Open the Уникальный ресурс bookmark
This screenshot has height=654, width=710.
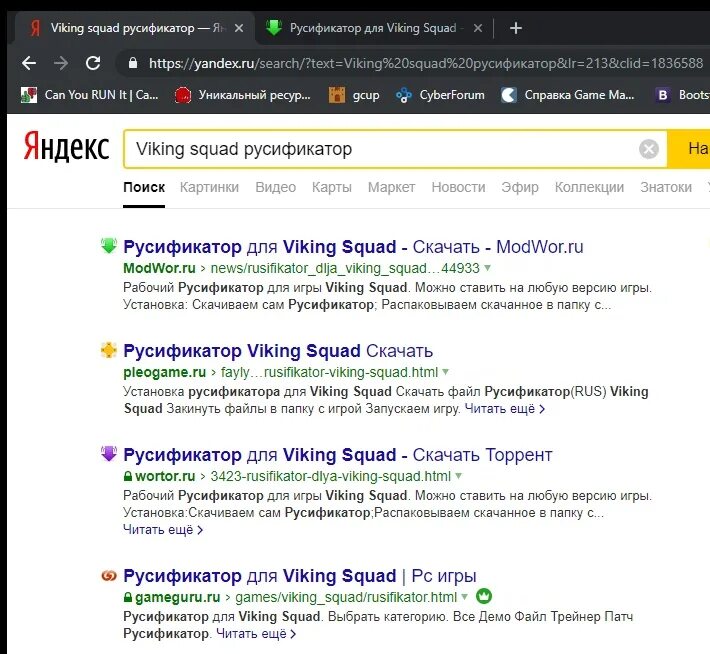coord(243,95)
